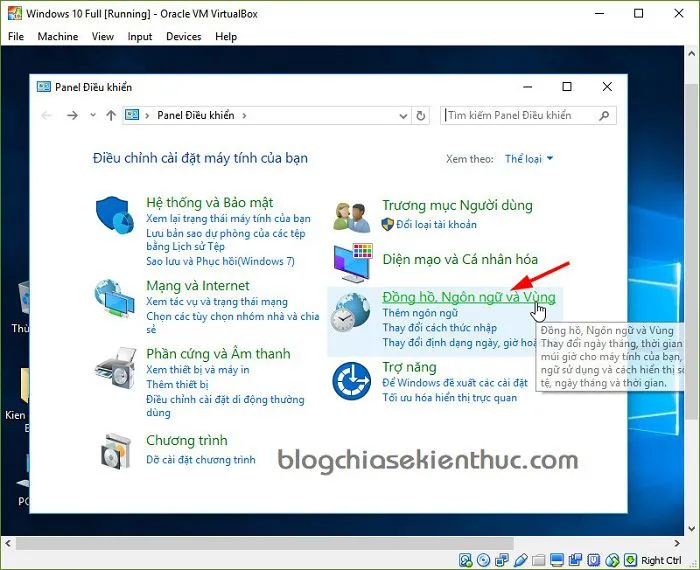This screenshot has width=700, height=570.
Task: Expand the Panel Điều khiển breadcrumb chevron
Action: pyautogui.click(x=244, y=116)
